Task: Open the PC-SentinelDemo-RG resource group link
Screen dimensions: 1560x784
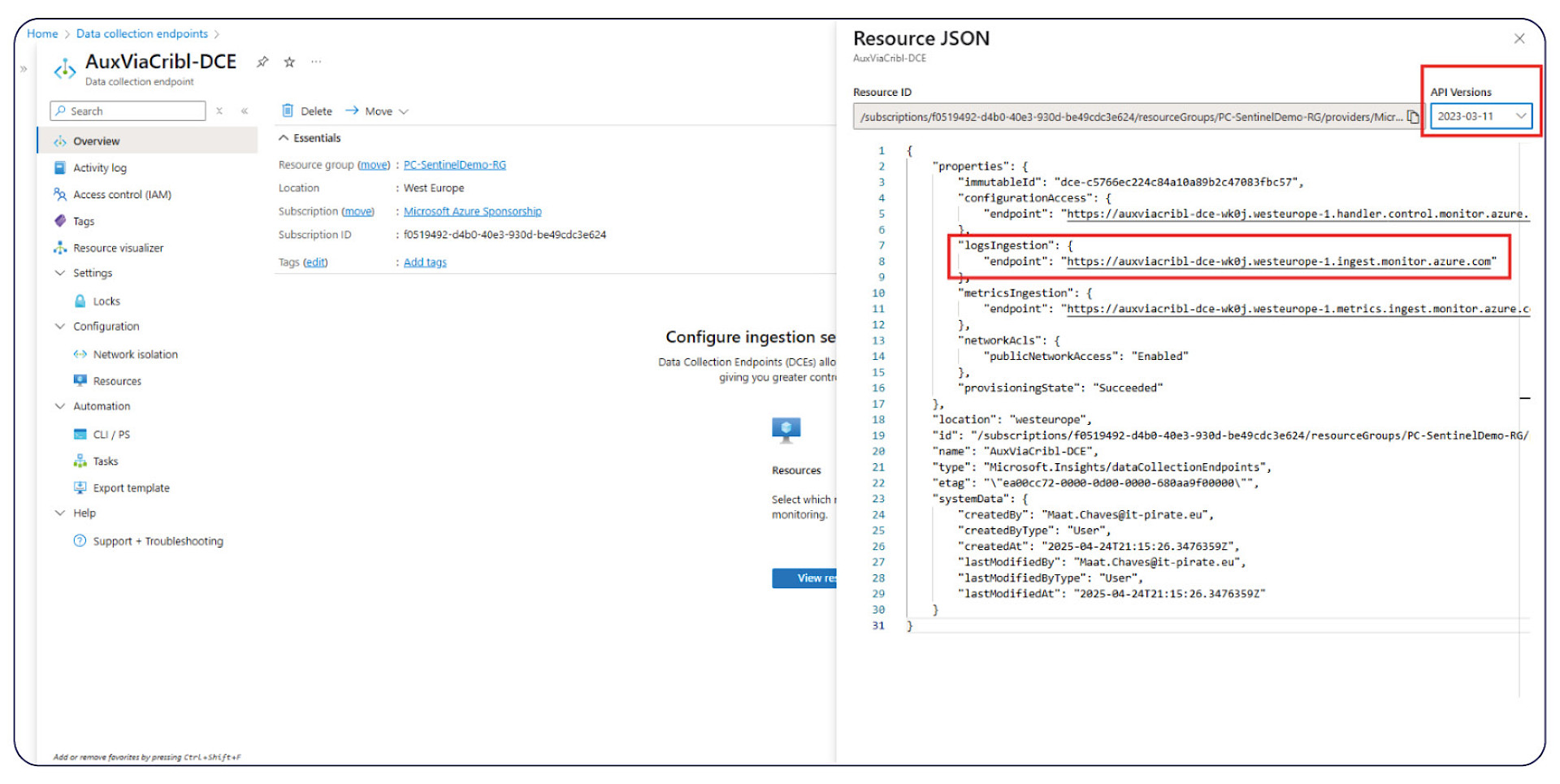Action: pos(454,165)
